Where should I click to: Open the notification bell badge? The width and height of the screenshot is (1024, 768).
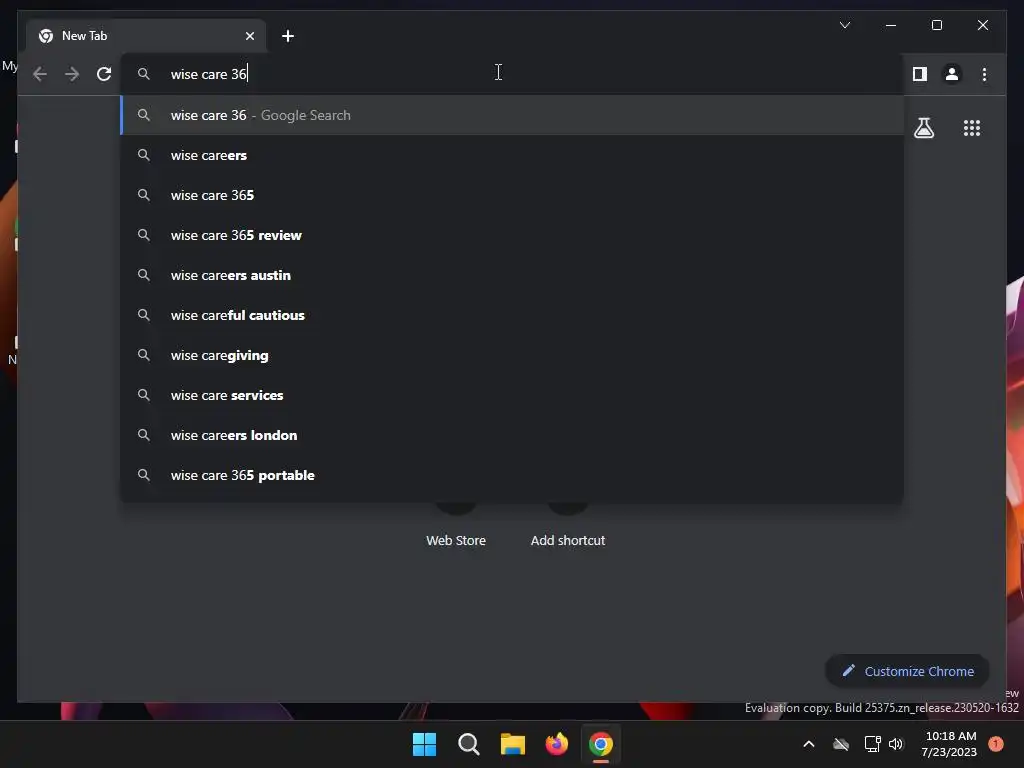(x=996, y=744)
